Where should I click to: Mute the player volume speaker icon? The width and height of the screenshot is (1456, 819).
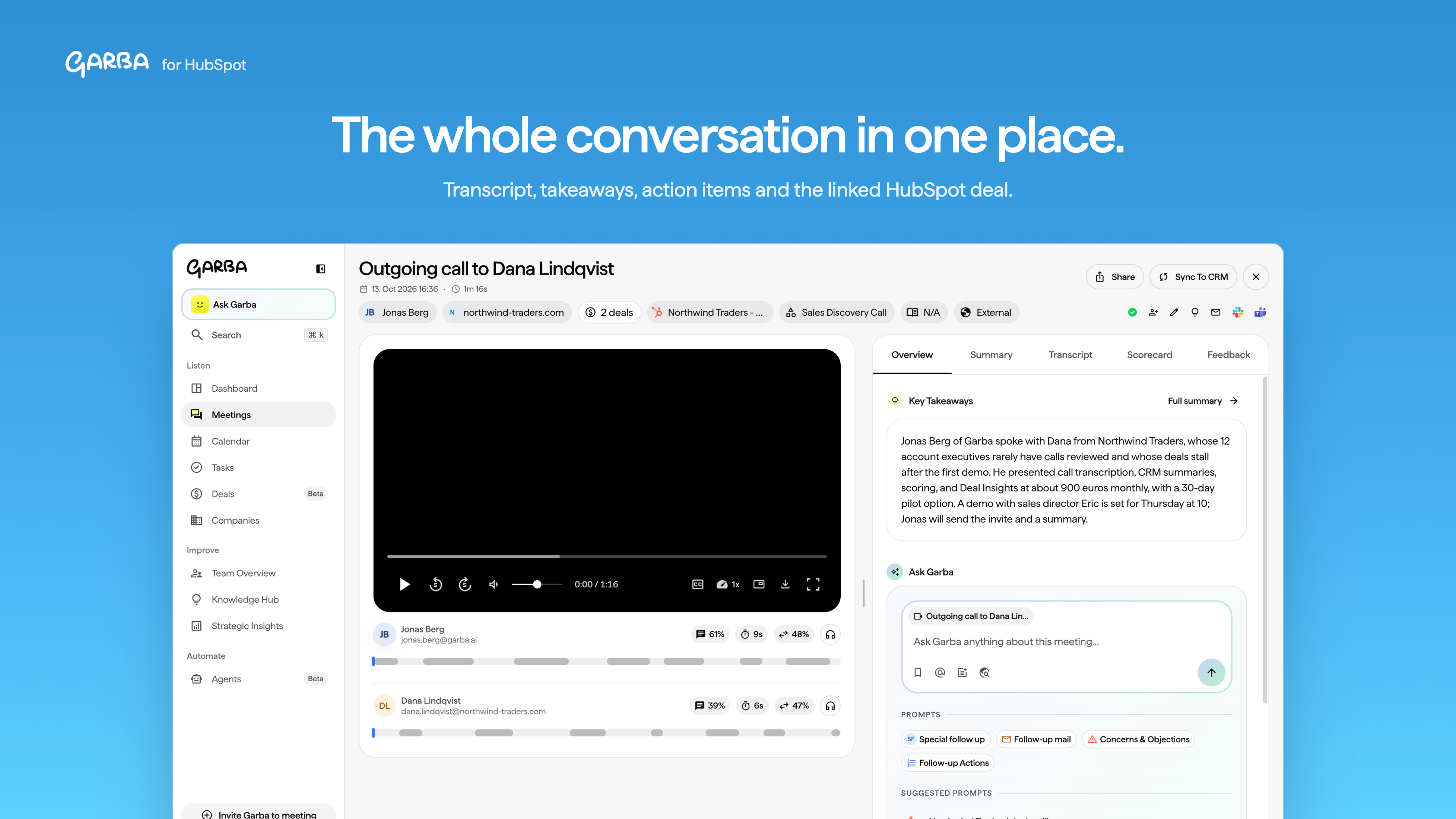click(x=493, y=584)
